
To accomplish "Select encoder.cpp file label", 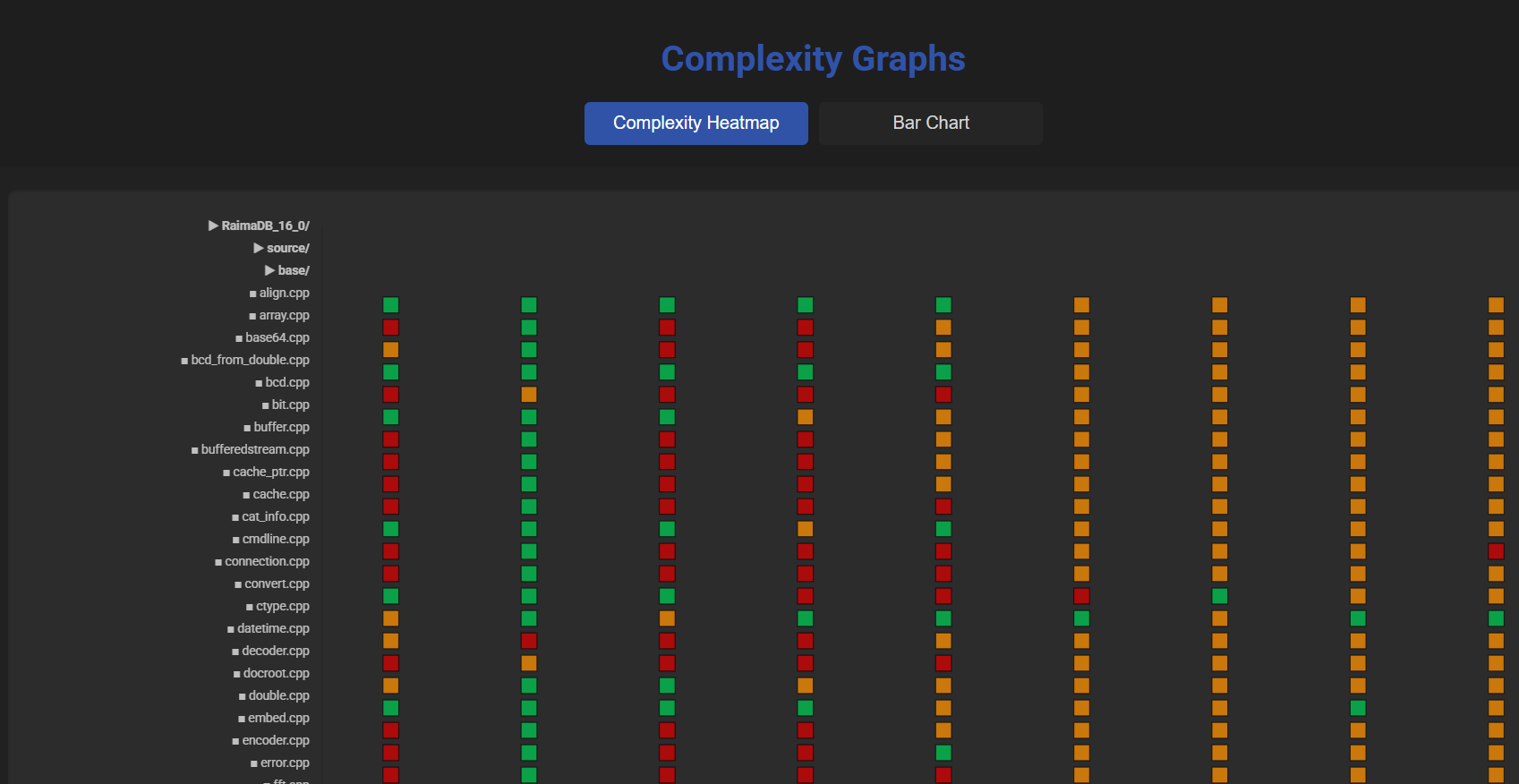I will [x=270, y=740].
